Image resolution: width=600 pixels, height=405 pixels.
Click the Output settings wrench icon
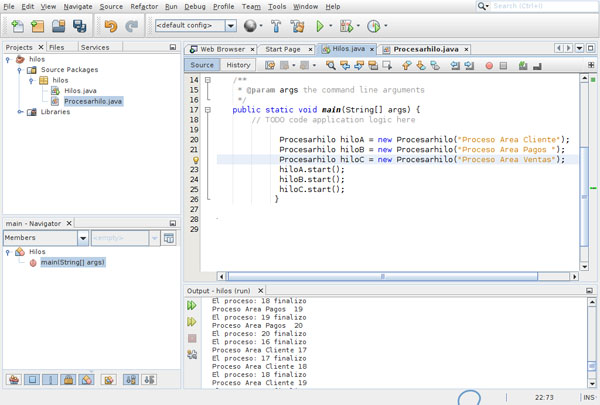pos(191,354)
